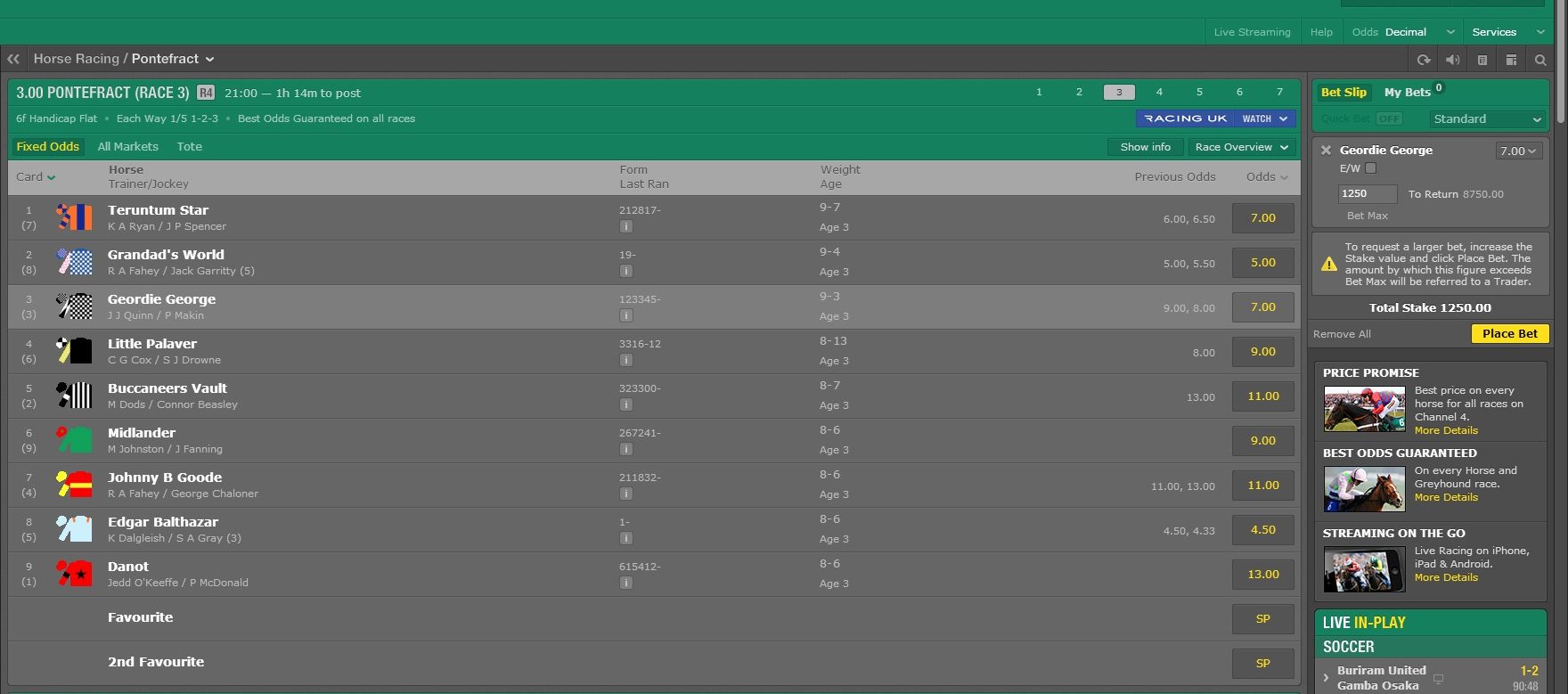Viewport: 1568px width, 694px height.
Task: Click the stake input field showing 1250
Action: coord(1367,193)
